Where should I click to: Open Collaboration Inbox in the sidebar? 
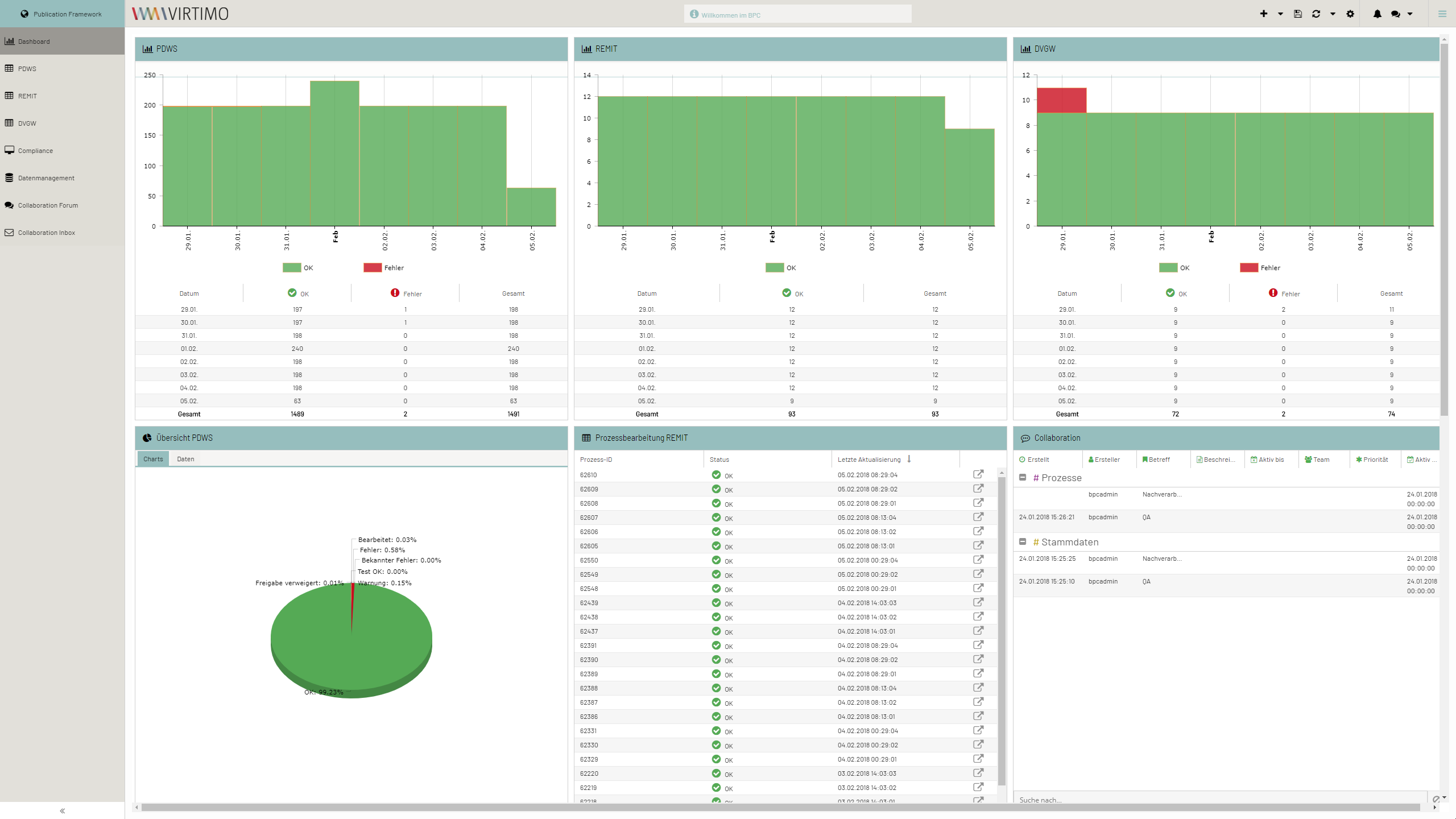point(62,232)
